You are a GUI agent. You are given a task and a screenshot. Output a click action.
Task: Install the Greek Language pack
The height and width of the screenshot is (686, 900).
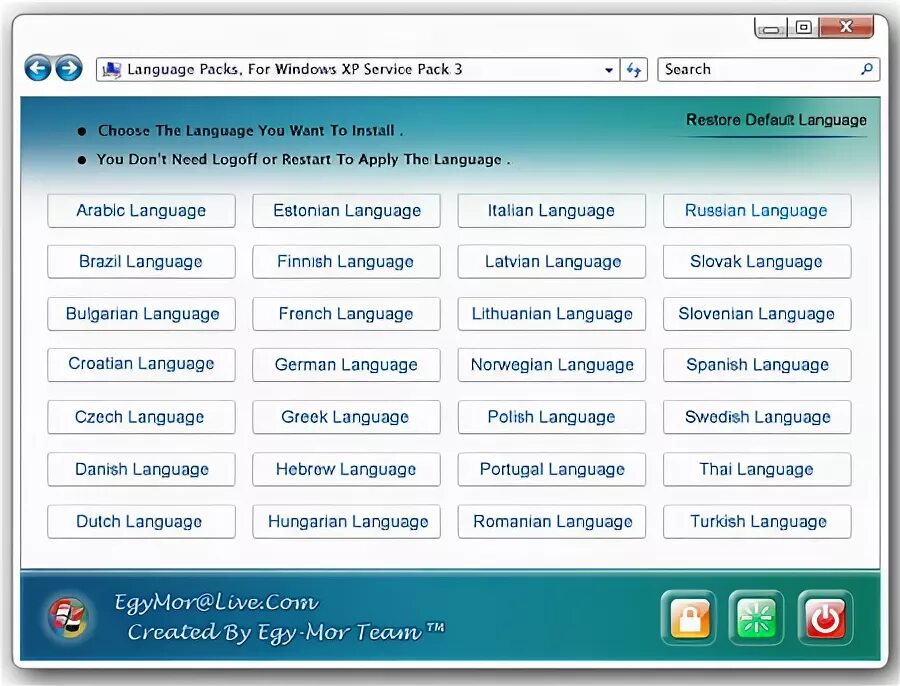(x=347, y=417)
